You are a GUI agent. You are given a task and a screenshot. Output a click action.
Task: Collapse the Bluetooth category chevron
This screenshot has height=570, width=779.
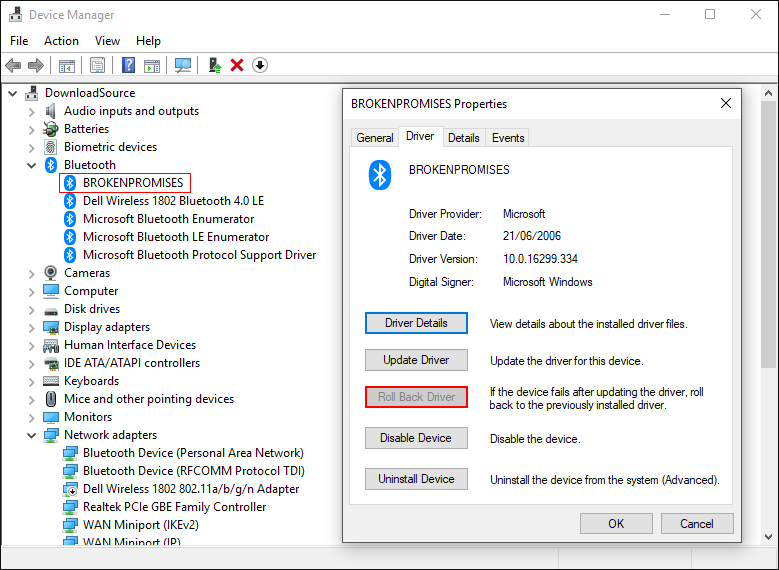[32, 165]
